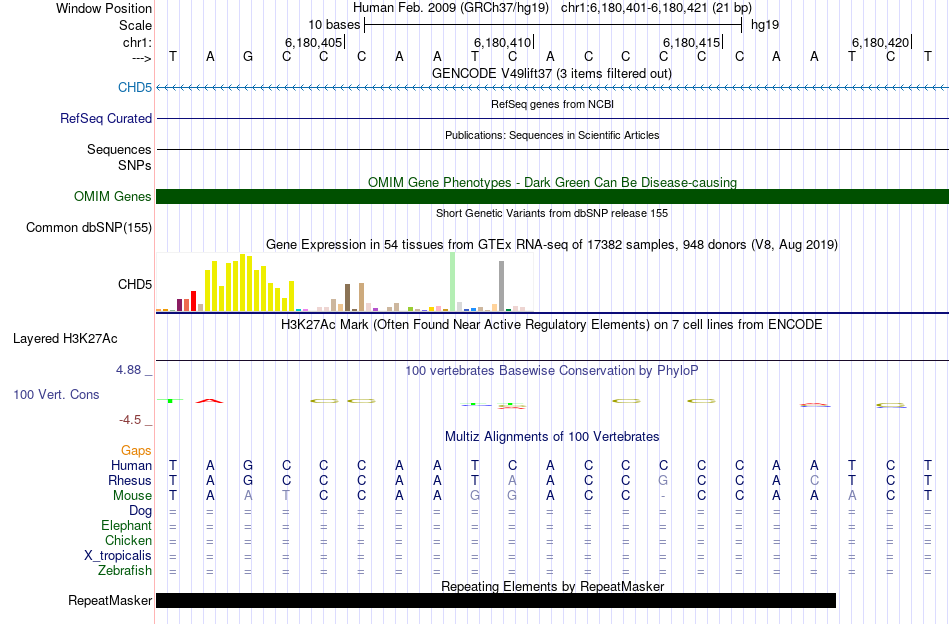Screen dimensions: 950x624
Task: Click the 10 bases scale bar
Action: 553,25
